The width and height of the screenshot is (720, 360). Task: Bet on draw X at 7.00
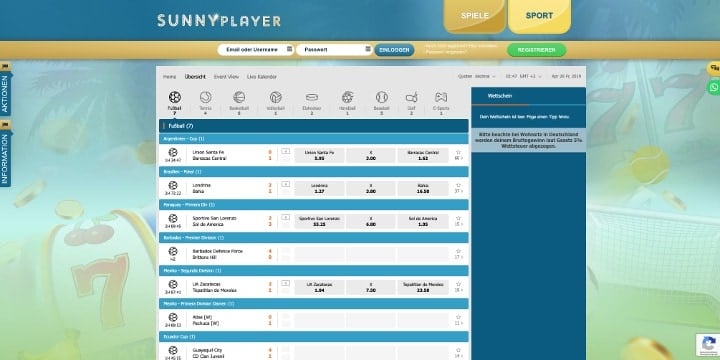tap(371, 287)
